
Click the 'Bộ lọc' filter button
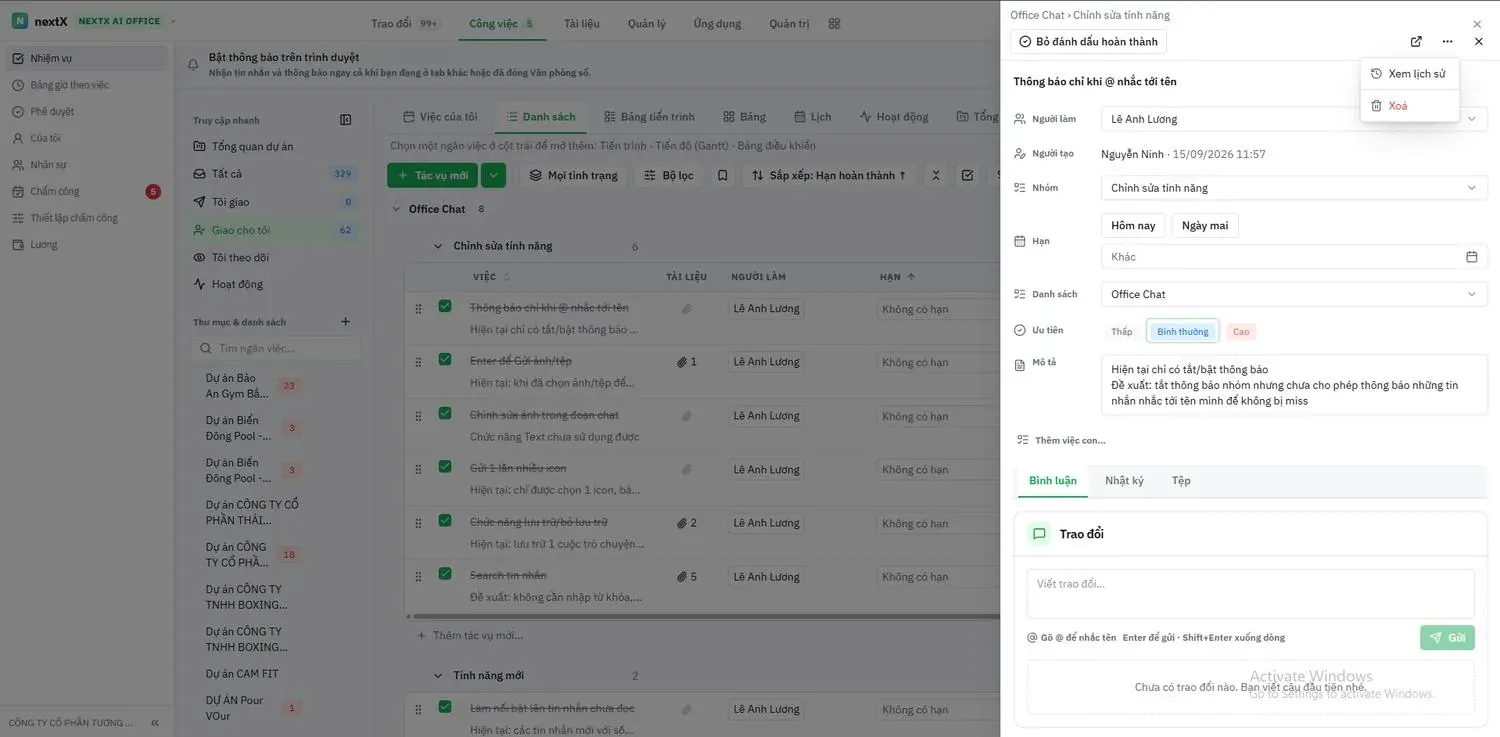click(x=668, y=175)
